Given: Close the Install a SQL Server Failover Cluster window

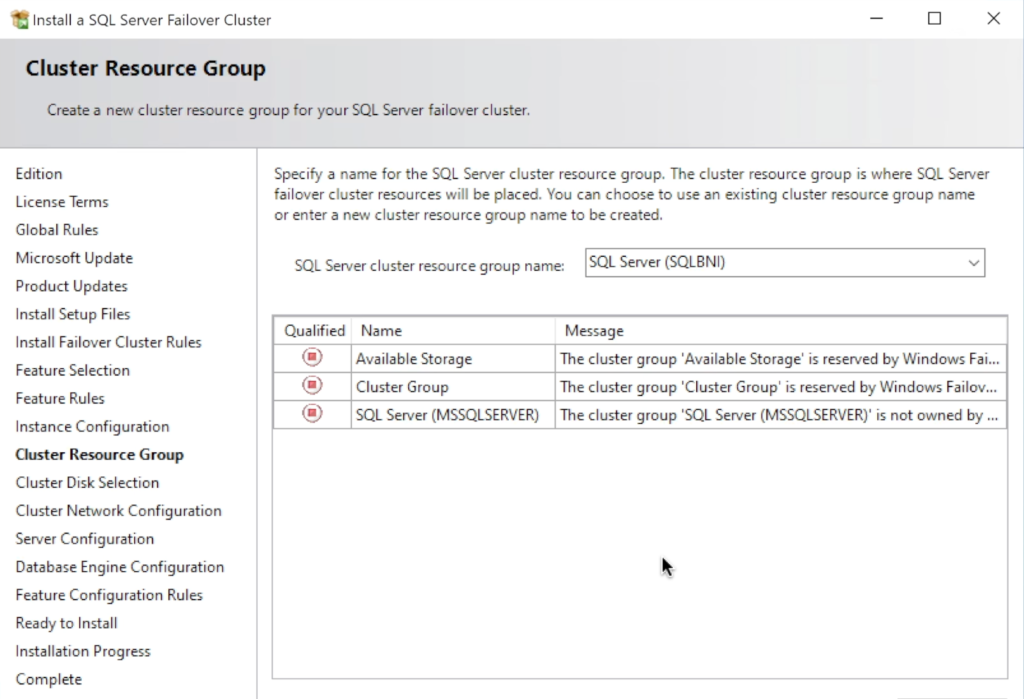Looking at the screenshot, I should click(x=993, y=19).
